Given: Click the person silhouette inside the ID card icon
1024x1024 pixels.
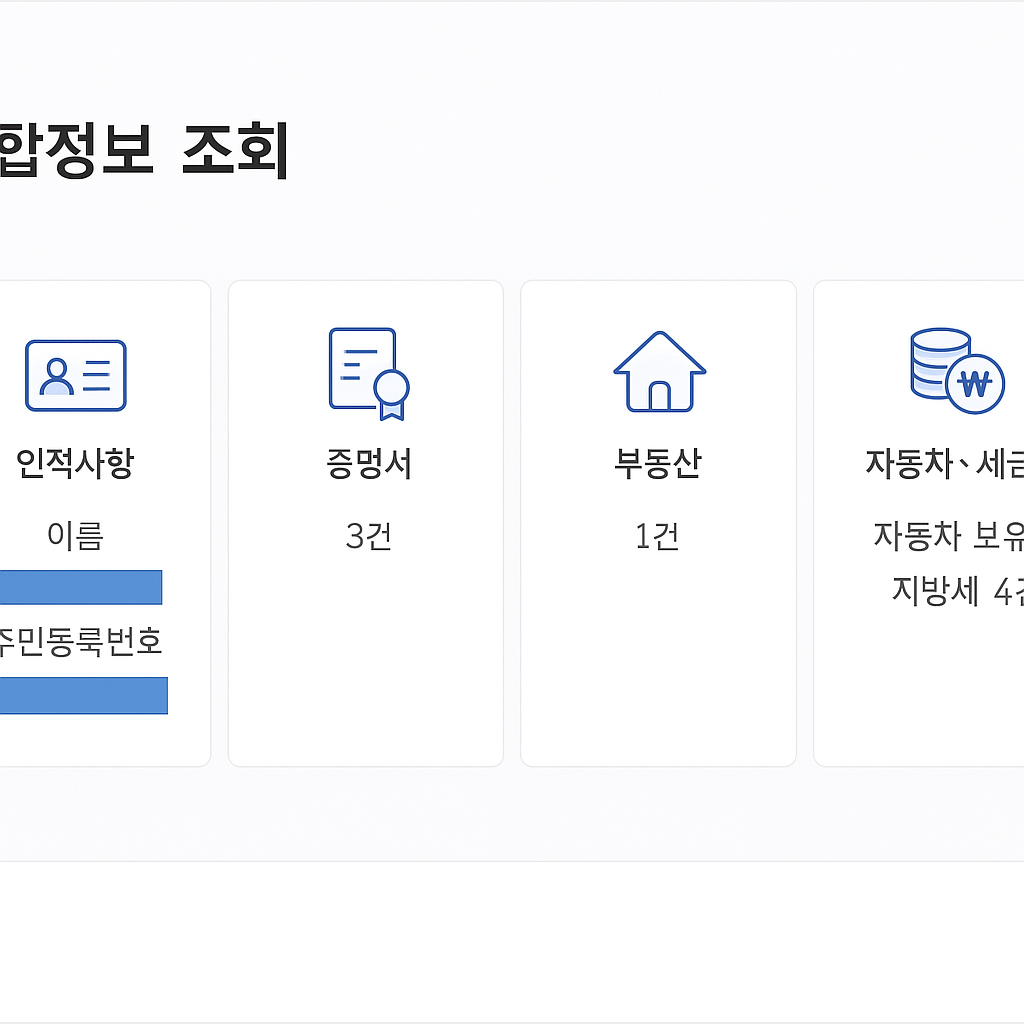Looking at the screenshot, I should [55, 375].
